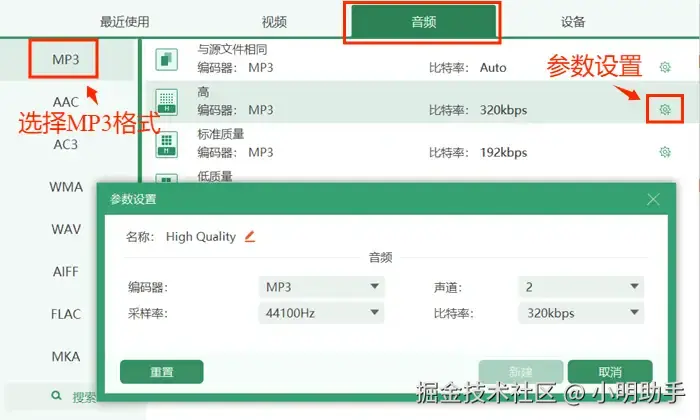Select MP3 format in sidebar
Viewport: 700px width, 420px height.
point(66,59)
